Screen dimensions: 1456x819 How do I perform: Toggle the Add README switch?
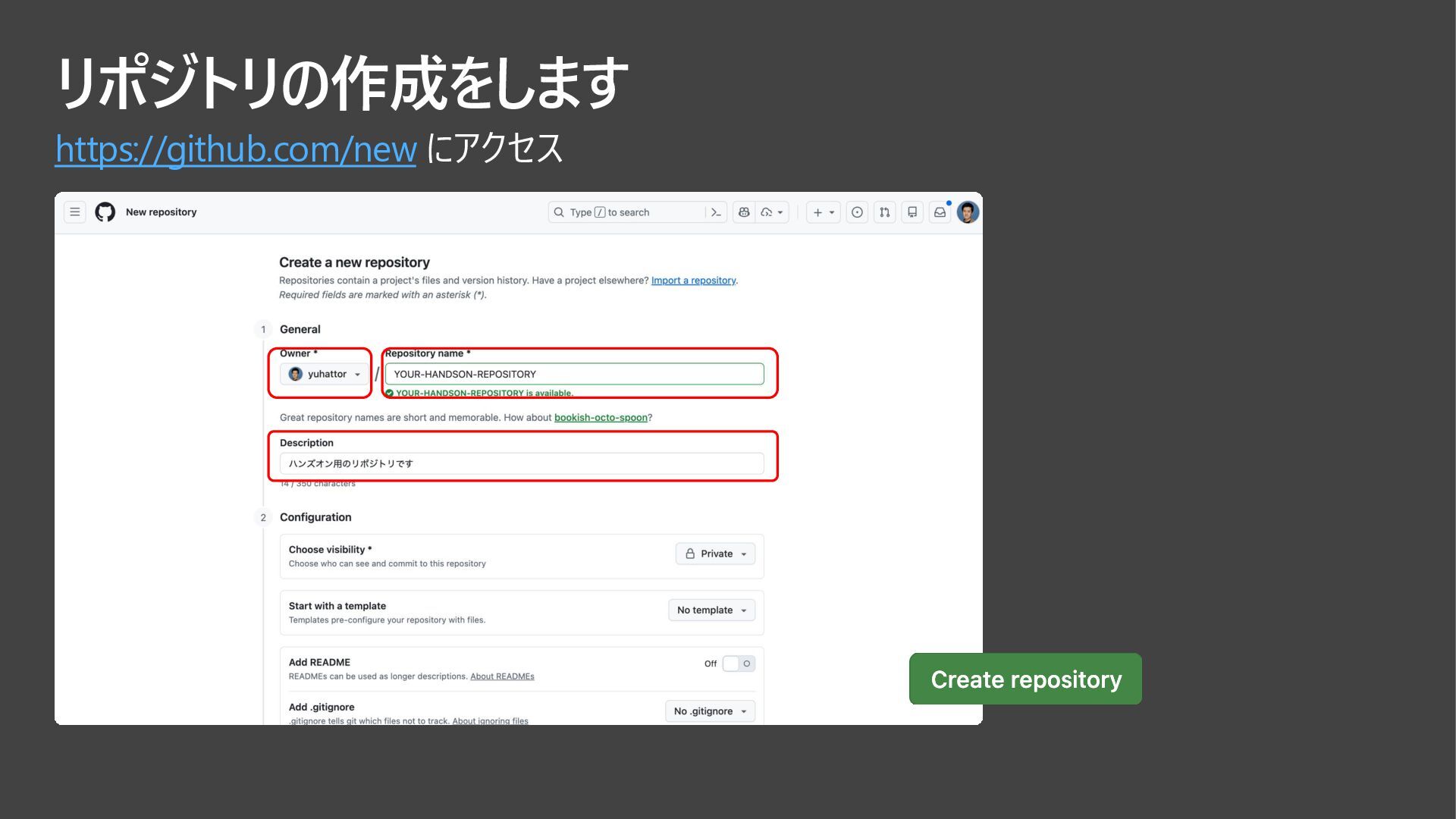pos(738,664)
